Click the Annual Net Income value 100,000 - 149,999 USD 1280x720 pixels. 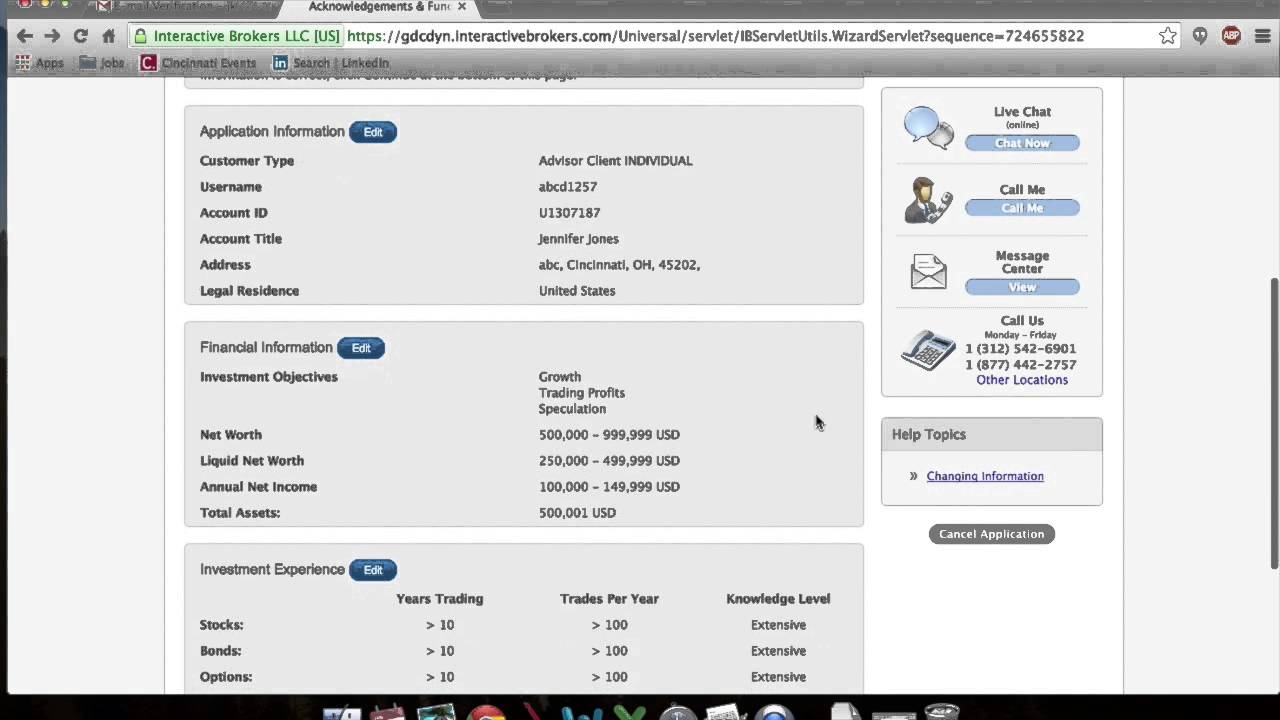[x=609, y=487]
